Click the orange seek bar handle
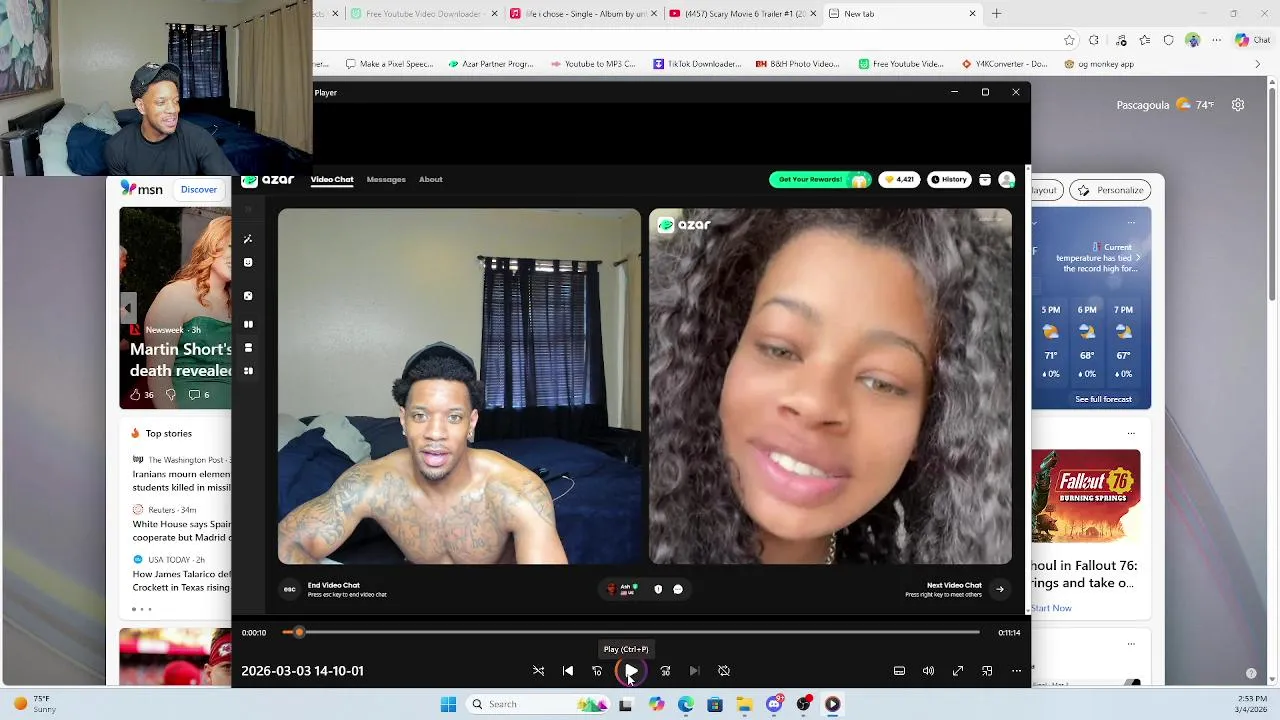This screenshot has height=720, width=1280. pos(299,632)
